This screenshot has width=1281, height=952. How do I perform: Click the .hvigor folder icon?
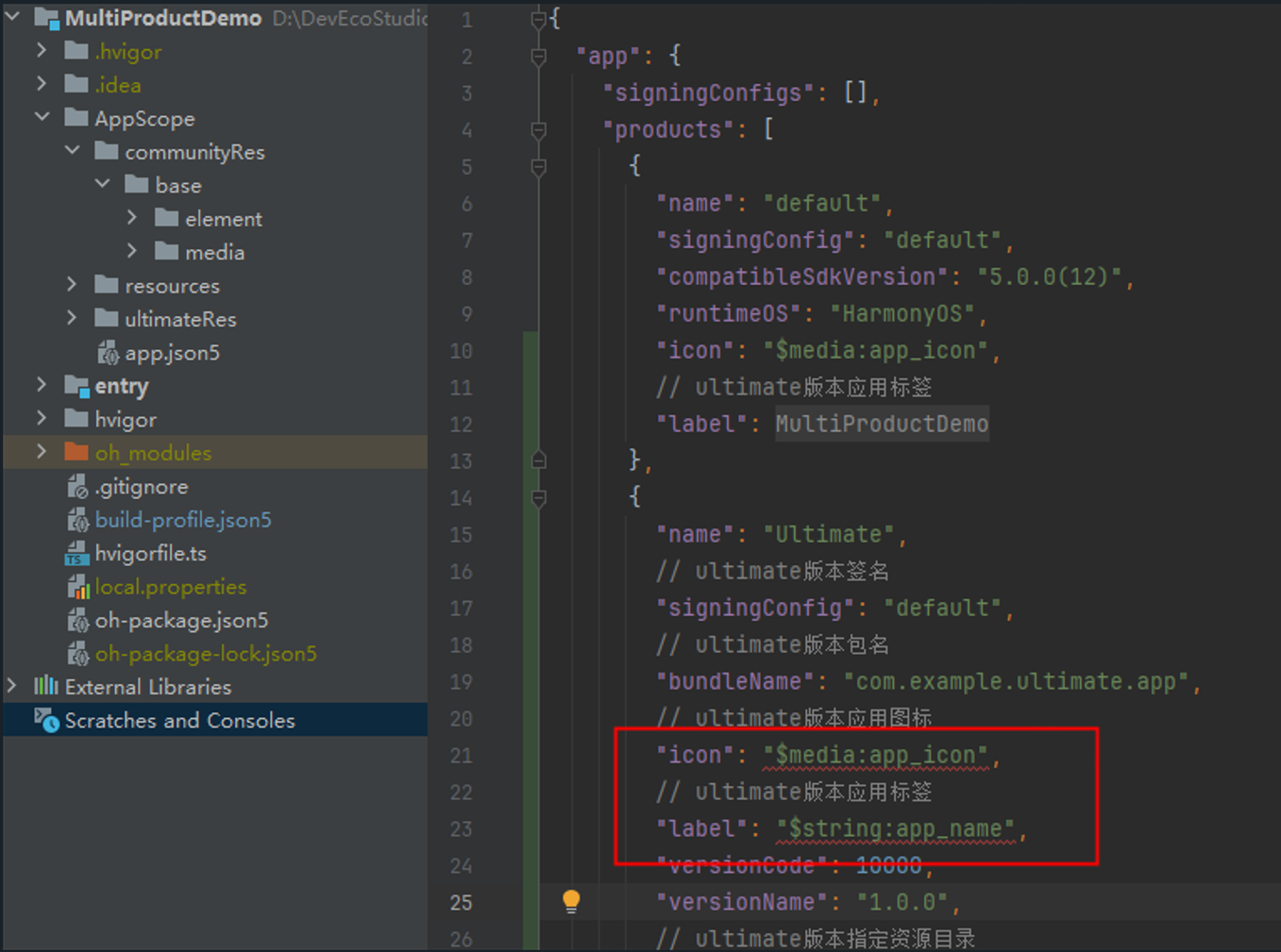coord(76,51)
